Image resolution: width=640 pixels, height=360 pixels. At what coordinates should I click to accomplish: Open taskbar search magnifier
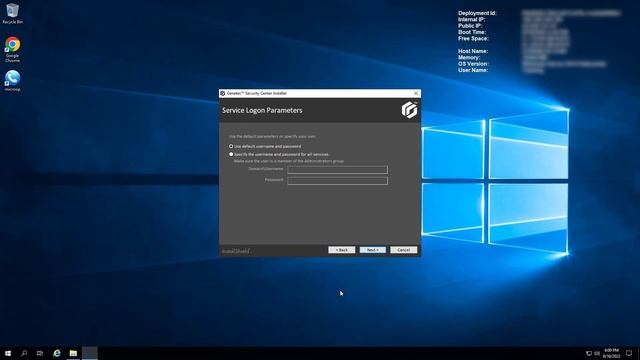(x=24, y=353)
